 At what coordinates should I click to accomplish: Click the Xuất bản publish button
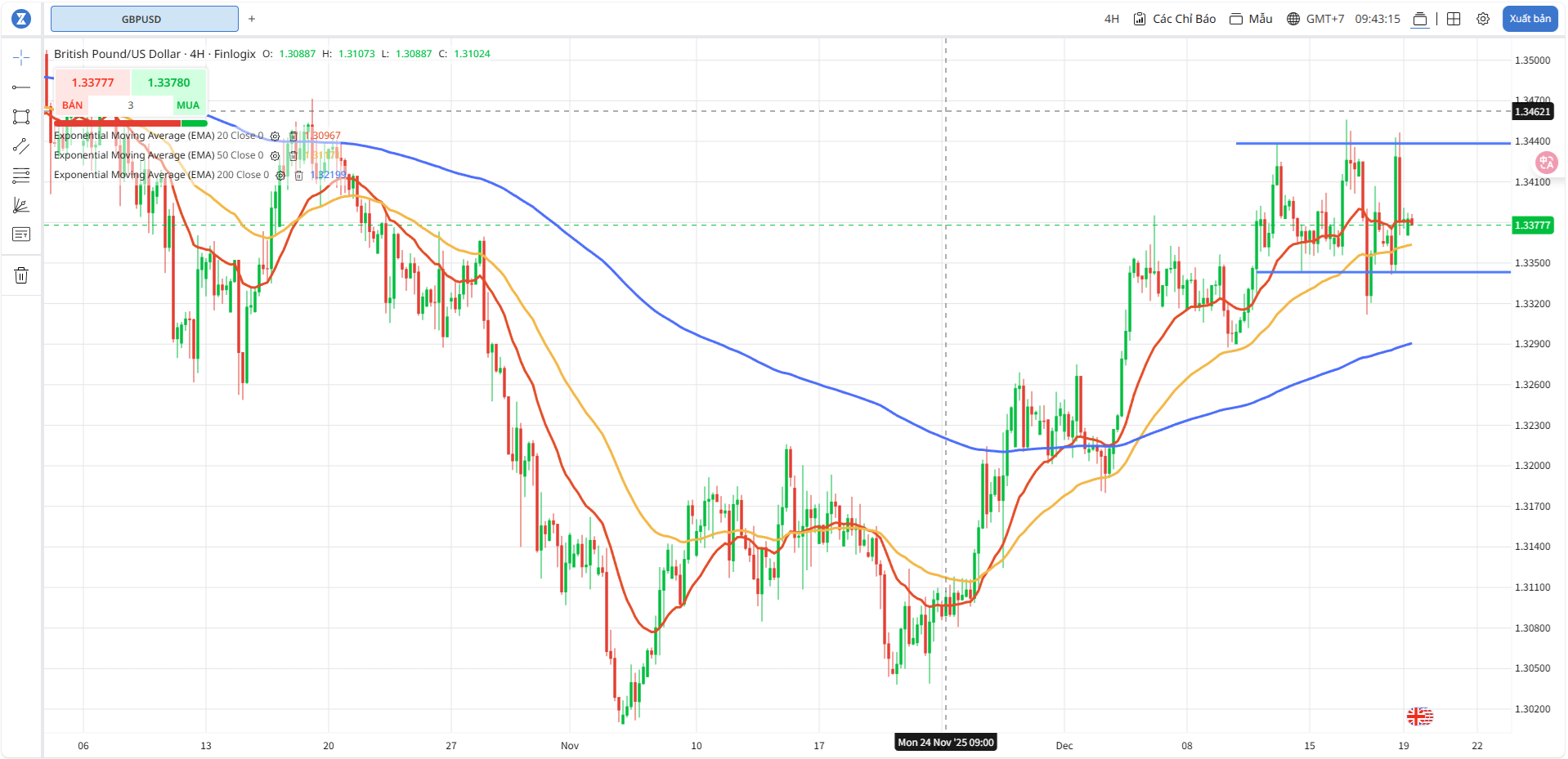point(1530,19)
